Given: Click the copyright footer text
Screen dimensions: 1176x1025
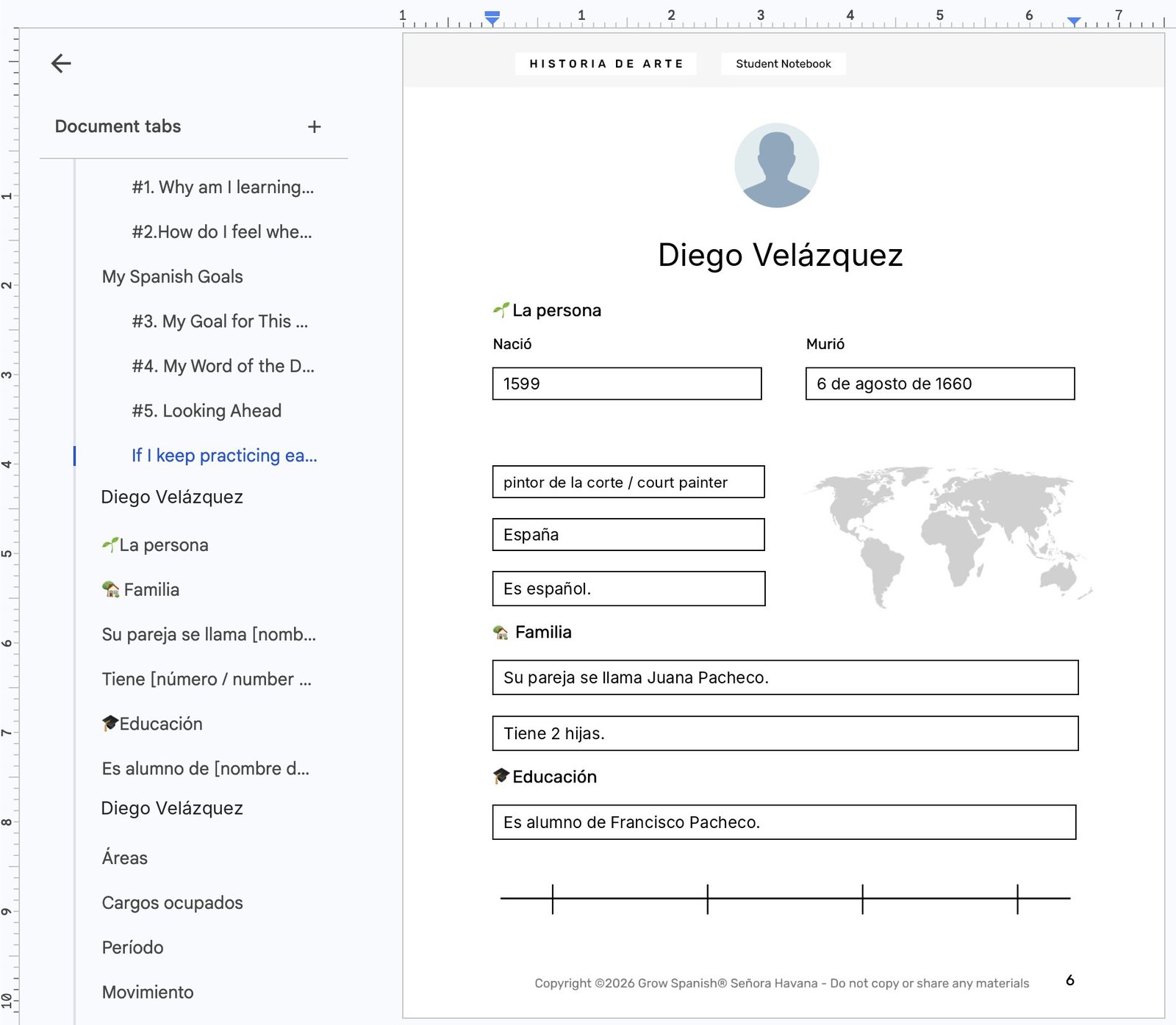Looking at the screenshot, I should pyautogui.click(x=781, y=983).
